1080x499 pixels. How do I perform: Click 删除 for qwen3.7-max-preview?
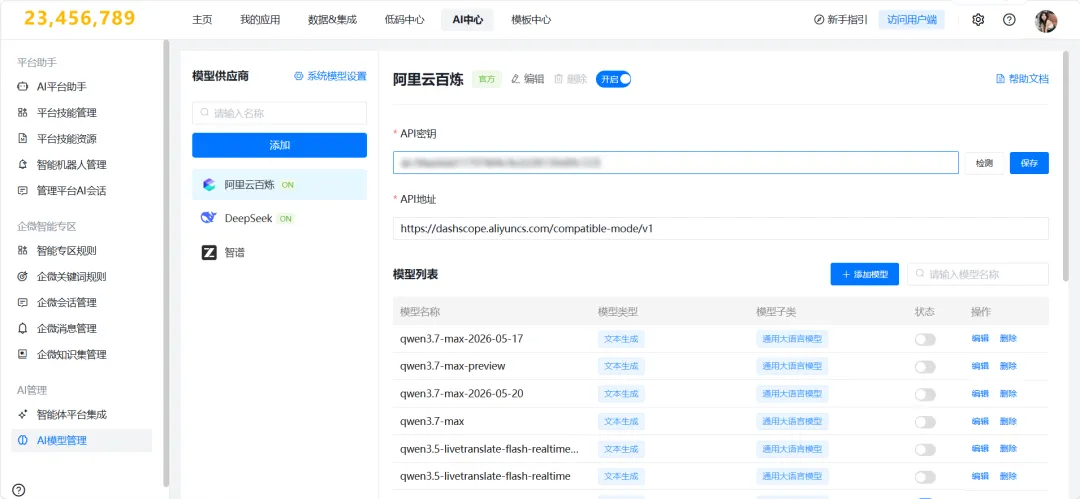tap(1008, 366)
